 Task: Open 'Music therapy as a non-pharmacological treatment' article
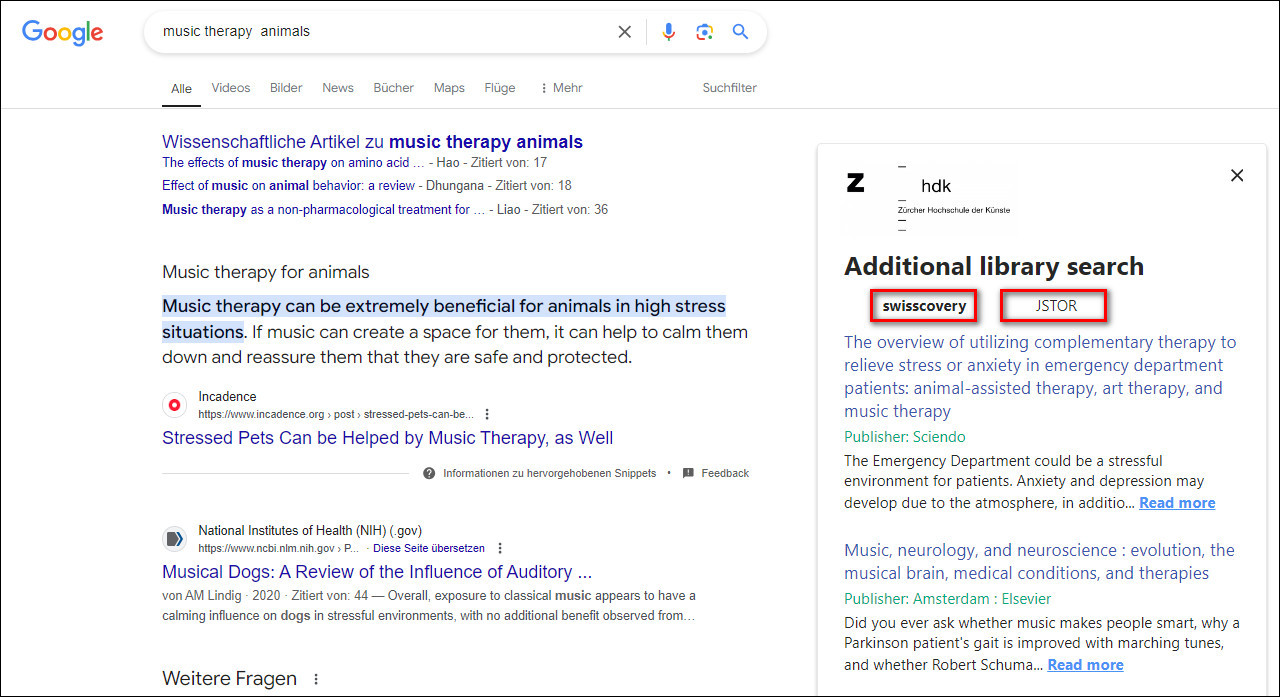pyautogui.click(x=324, y=209)
